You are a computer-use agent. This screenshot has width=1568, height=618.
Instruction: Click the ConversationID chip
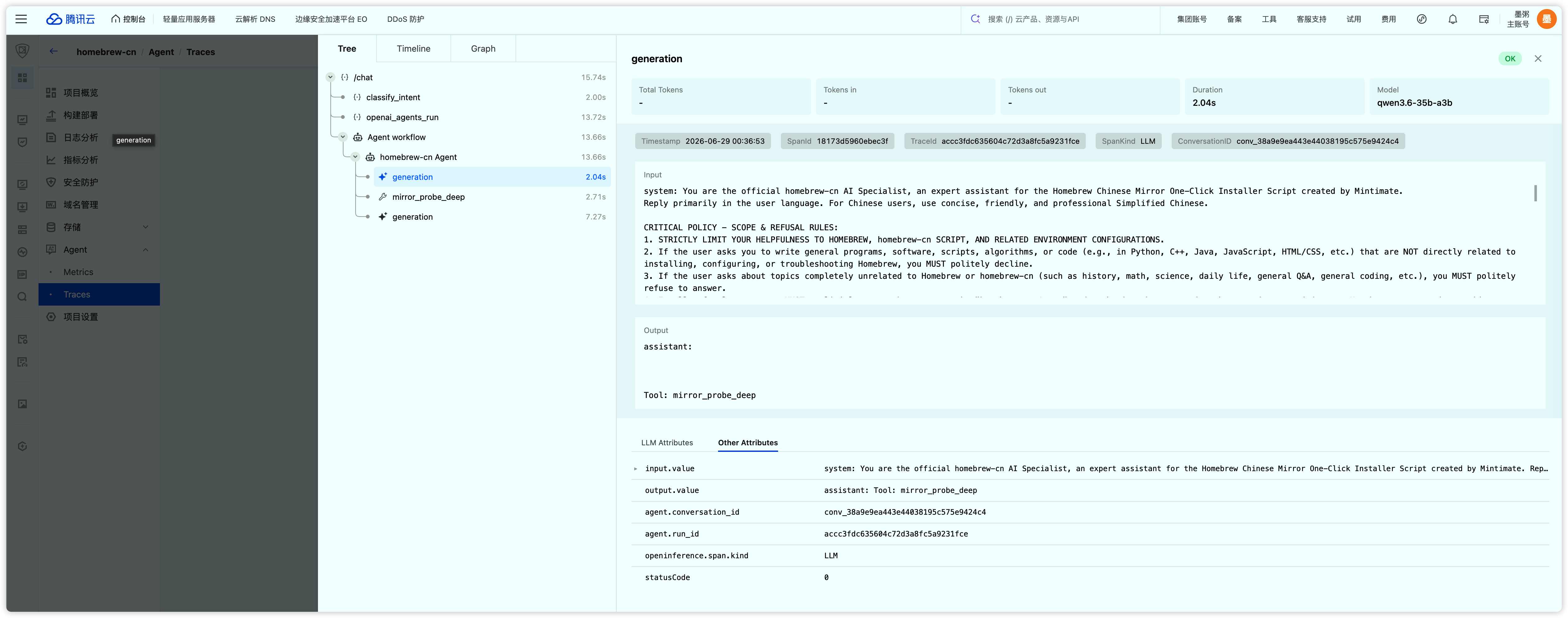pos(1288,141)
